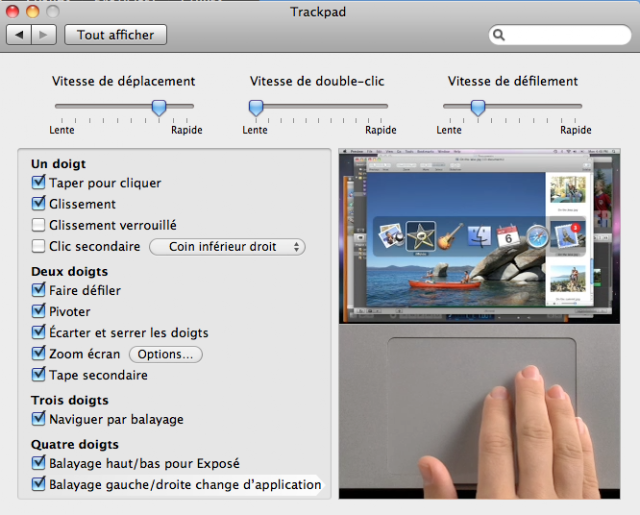640x515 pixels.
Task: Click the Deux doigts section heading
Action: coord(69,271)
